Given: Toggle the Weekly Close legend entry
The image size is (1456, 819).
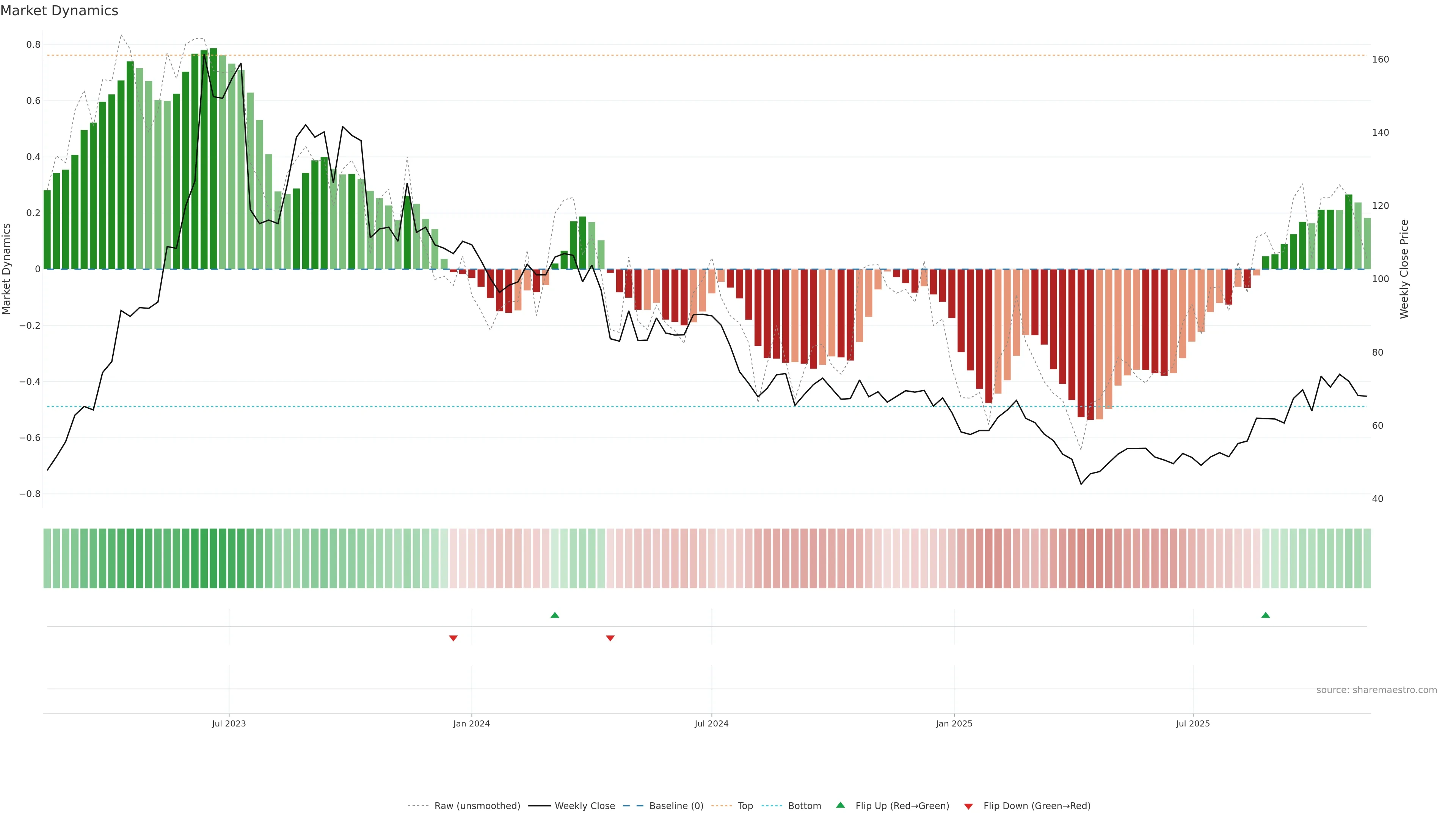Looking at the screenshot, I should coord(584,806).
